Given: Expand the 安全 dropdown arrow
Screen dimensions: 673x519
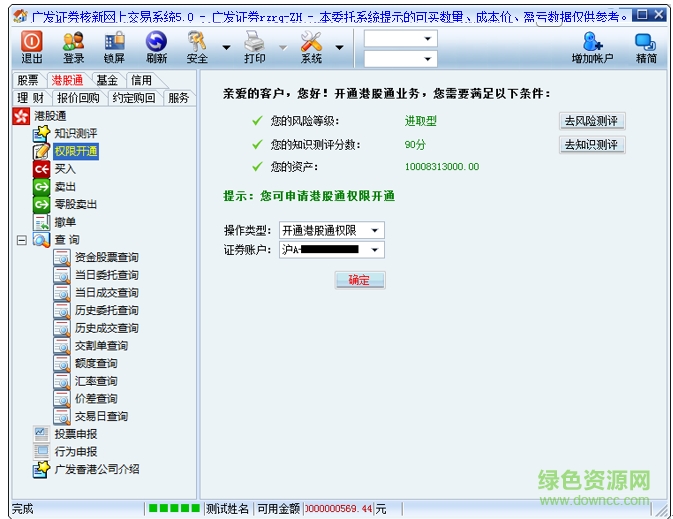Looking at the screenshot, I should [226, 48].
